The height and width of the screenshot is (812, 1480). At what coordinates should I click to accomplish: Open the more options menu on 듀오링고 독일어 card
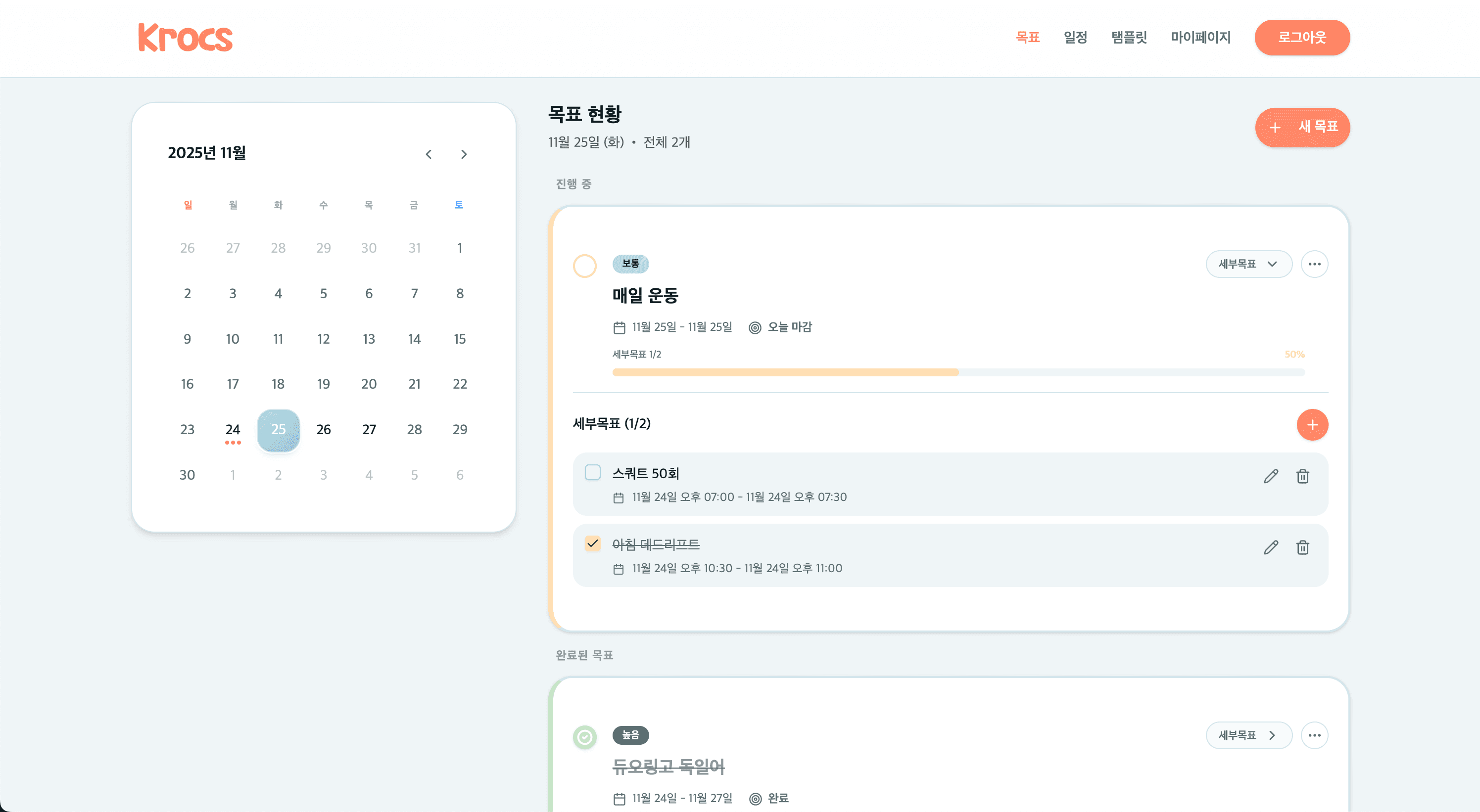coord(1315,735)
